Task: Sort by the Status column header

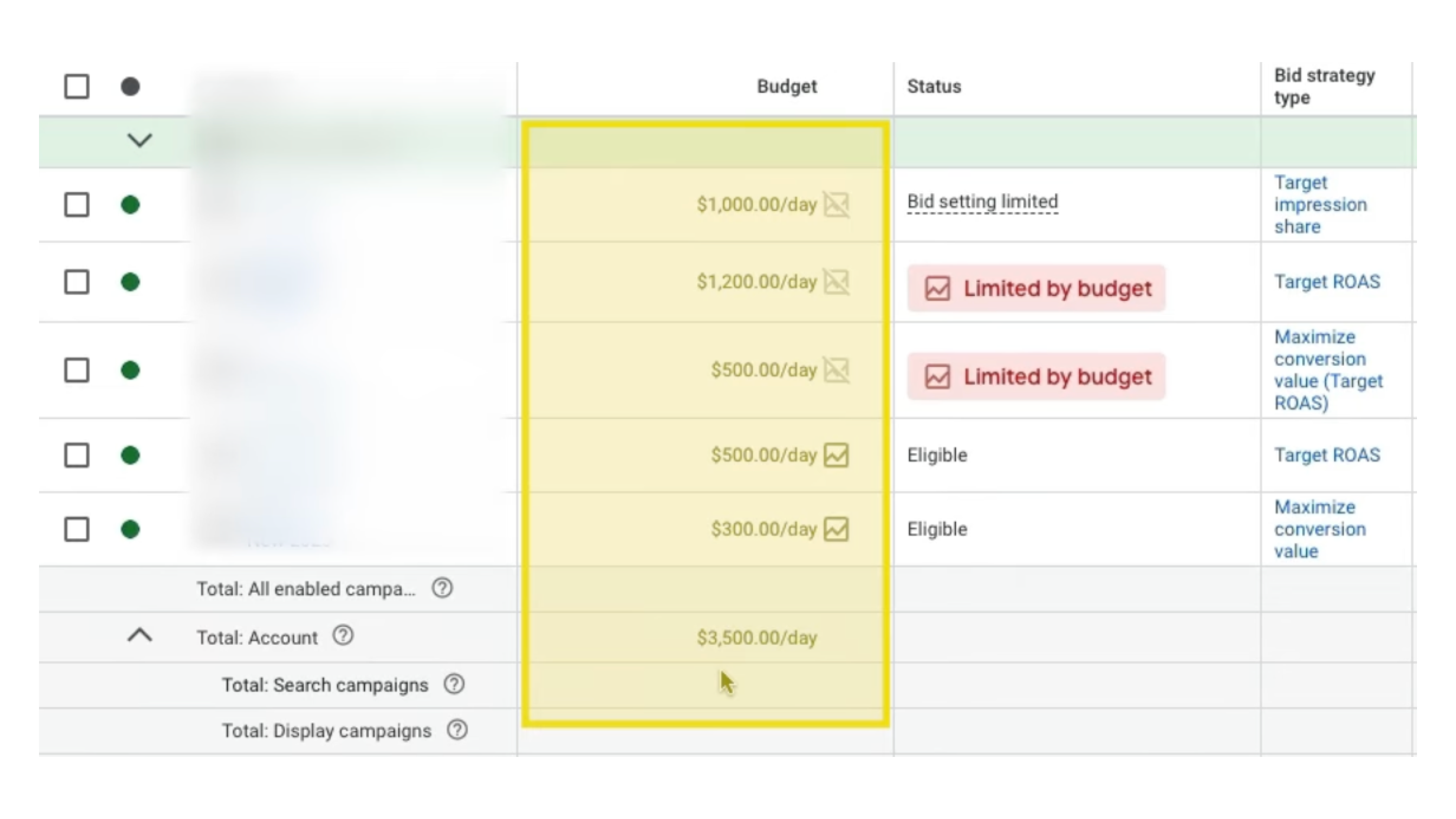Action: tap(934, 86)
